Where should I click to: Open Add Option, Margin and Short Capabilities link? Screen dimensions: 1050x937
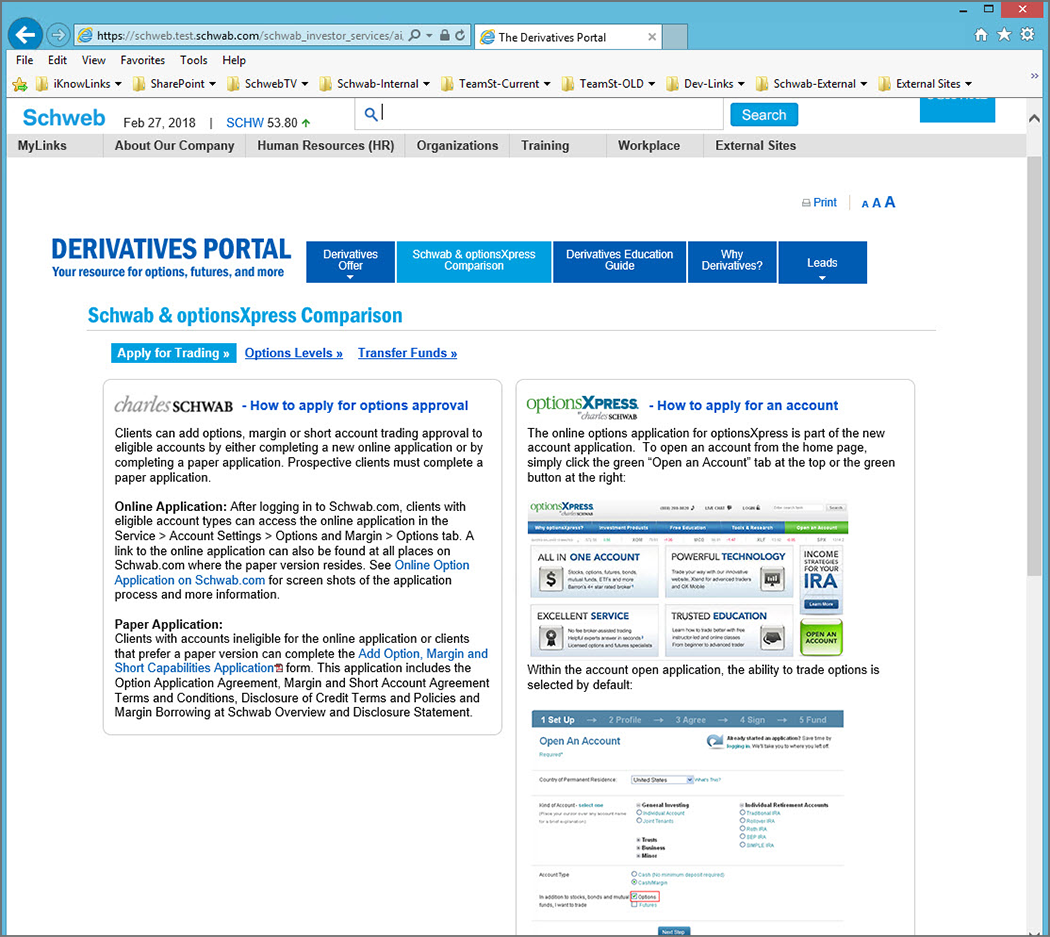(301, 660)
